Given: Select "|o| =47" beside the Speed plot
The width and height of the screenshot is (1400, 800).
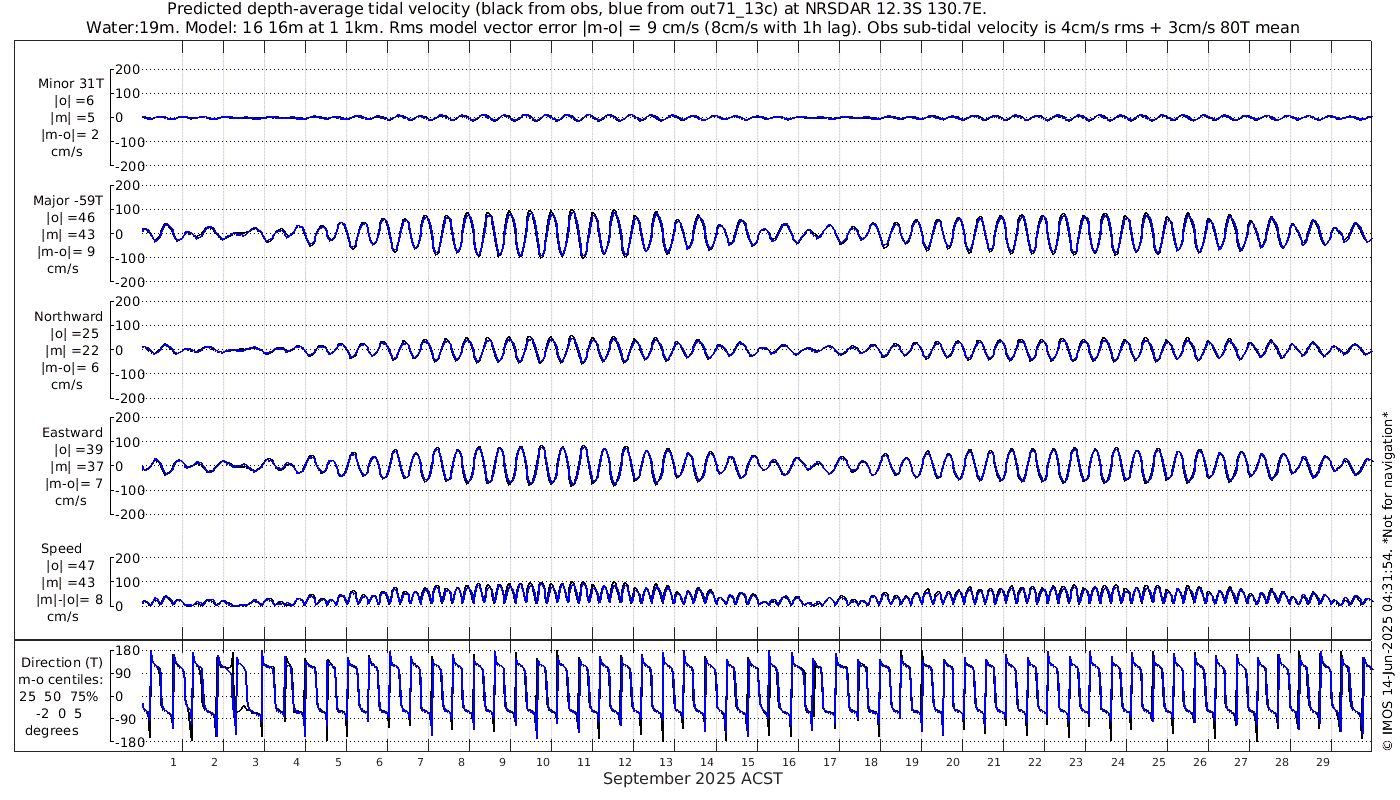Looking at the screenshot, I should (x=71, y=566).
